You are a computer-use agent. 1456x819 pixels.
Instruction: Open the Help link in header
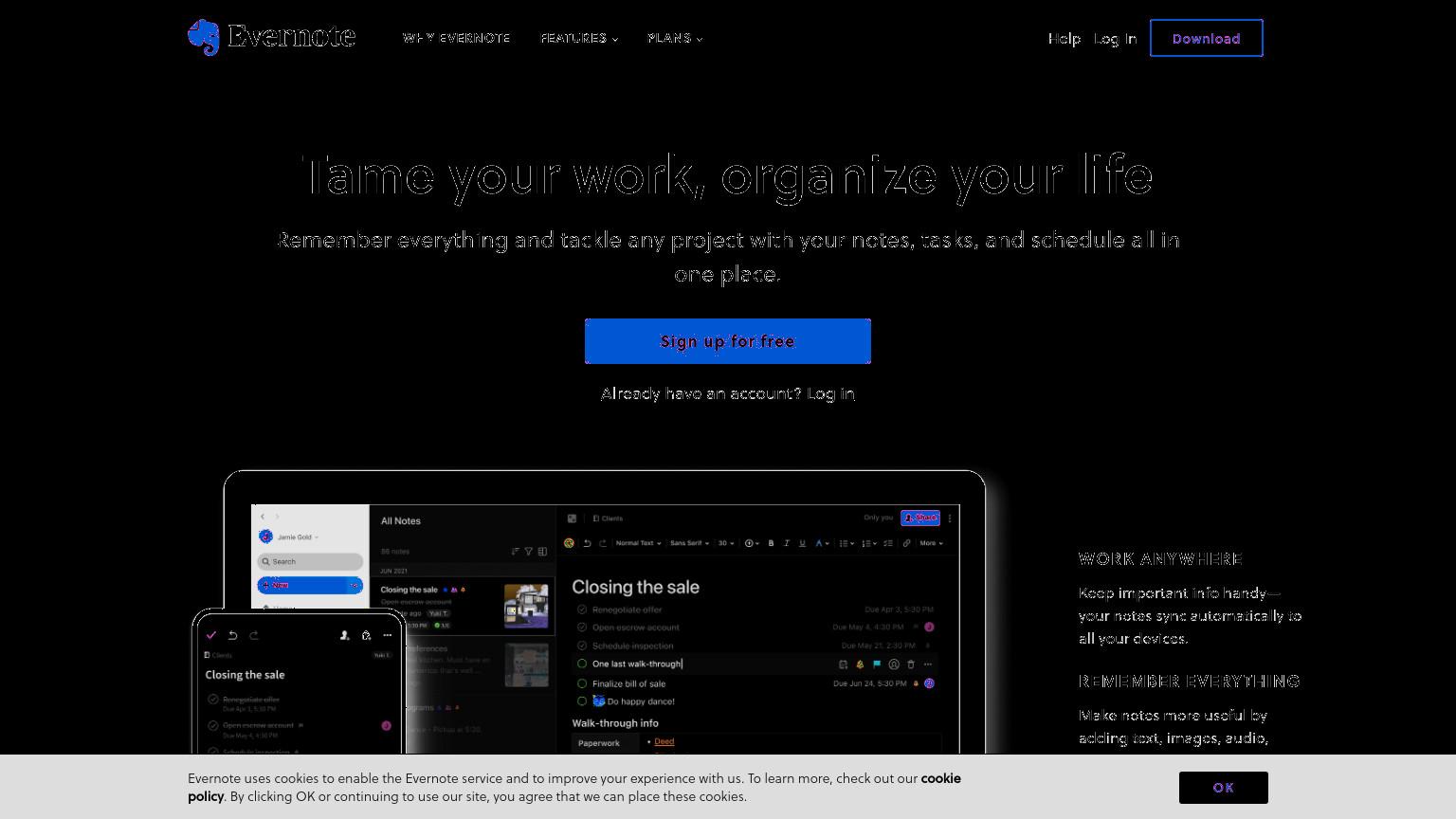point(1064,38)
